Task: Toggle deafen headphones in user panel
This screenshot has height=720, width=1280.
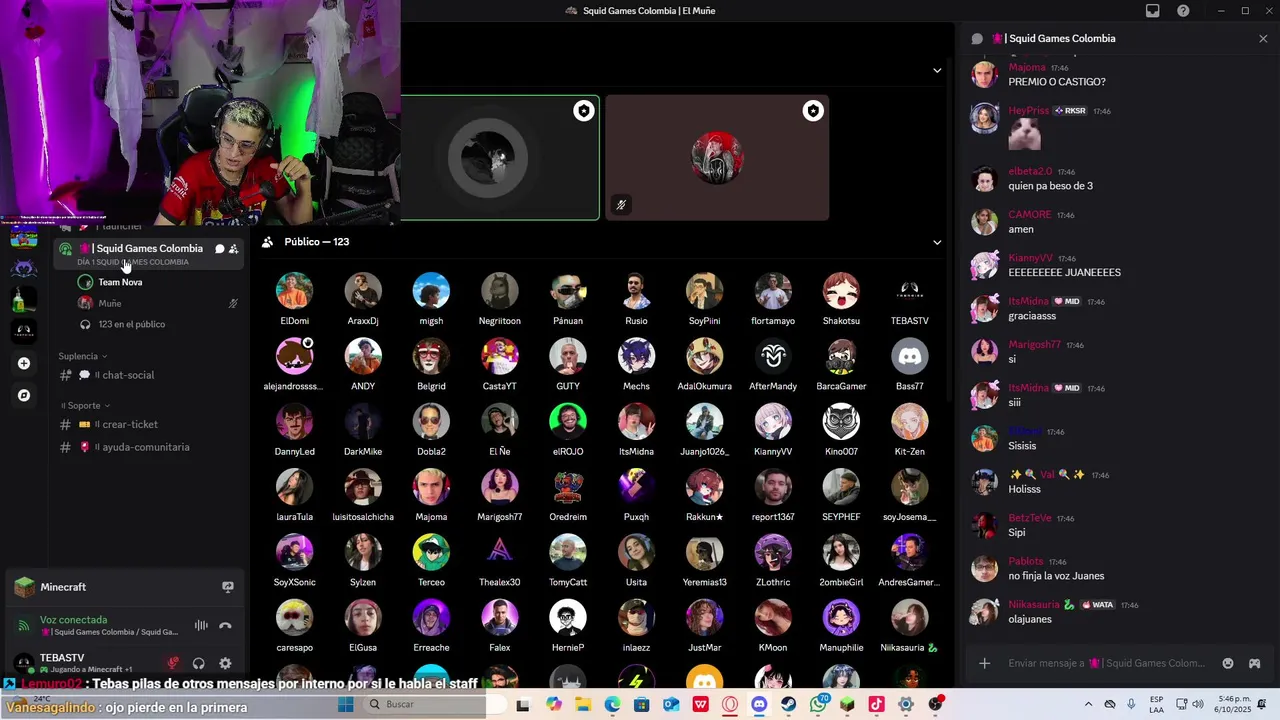Action: tap(199, 663)
